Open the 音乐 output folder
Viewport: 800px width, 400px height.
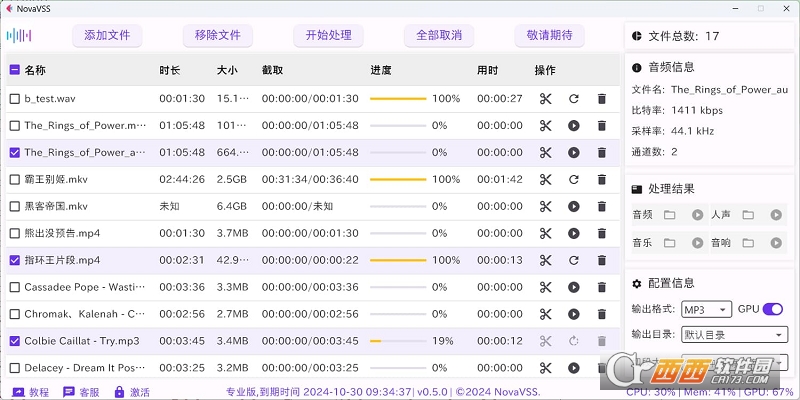coord(669,243)
